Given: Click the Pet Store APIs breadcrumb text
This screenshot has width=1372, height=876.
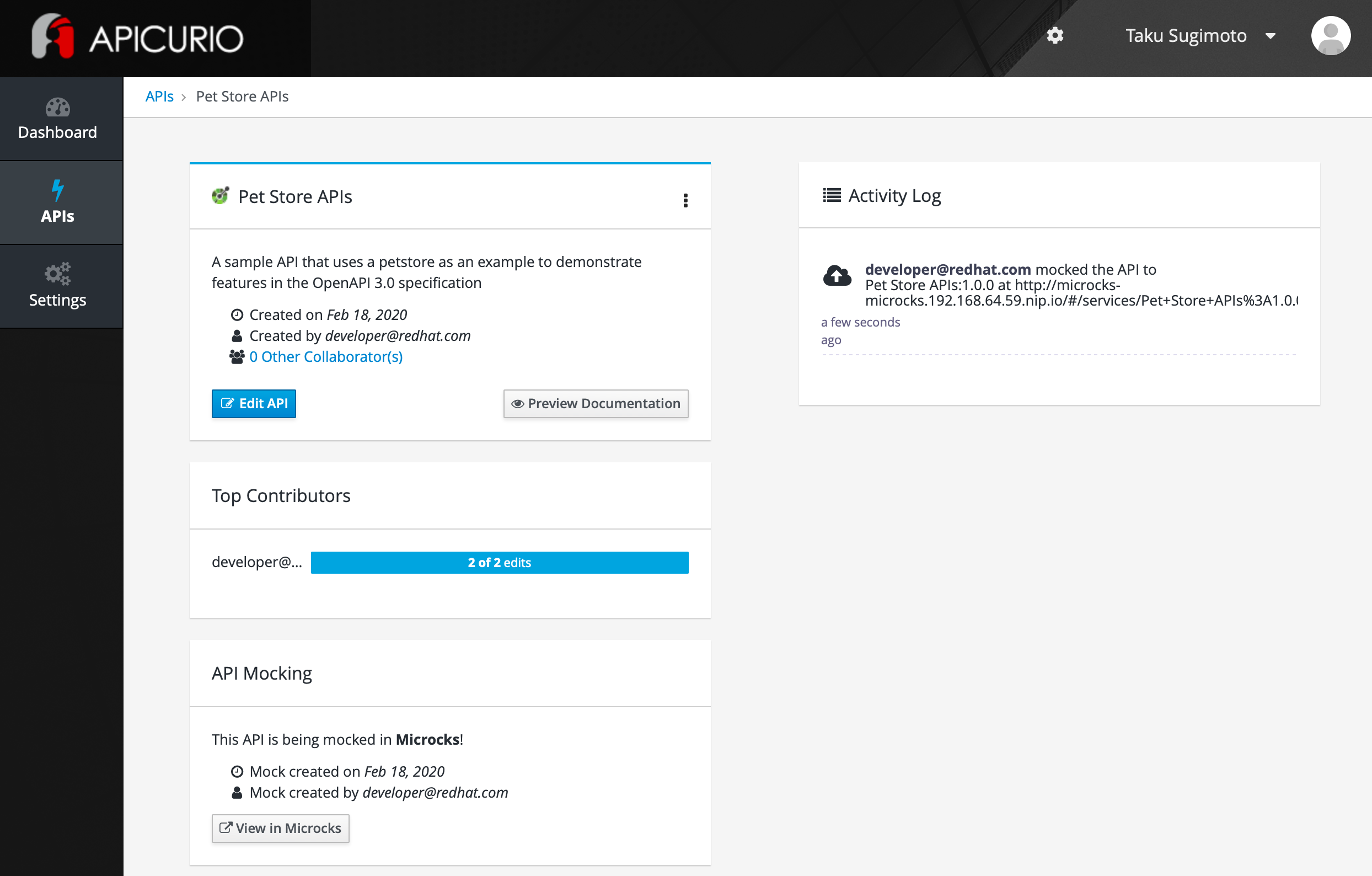Looking at the screenshot, I should 242,97.
